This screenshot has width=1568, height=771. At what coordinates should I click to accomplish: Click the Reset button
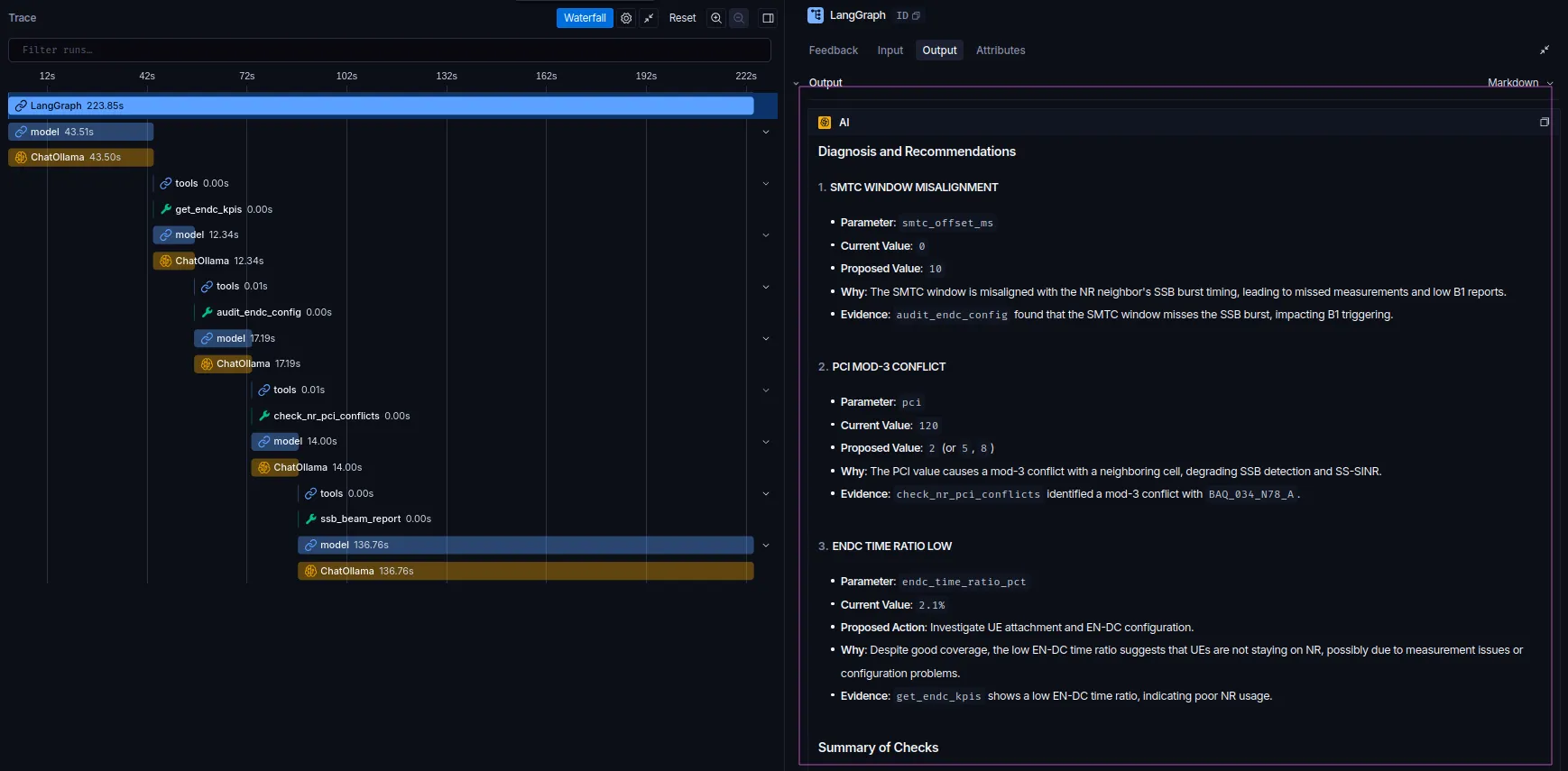point(682,18)
